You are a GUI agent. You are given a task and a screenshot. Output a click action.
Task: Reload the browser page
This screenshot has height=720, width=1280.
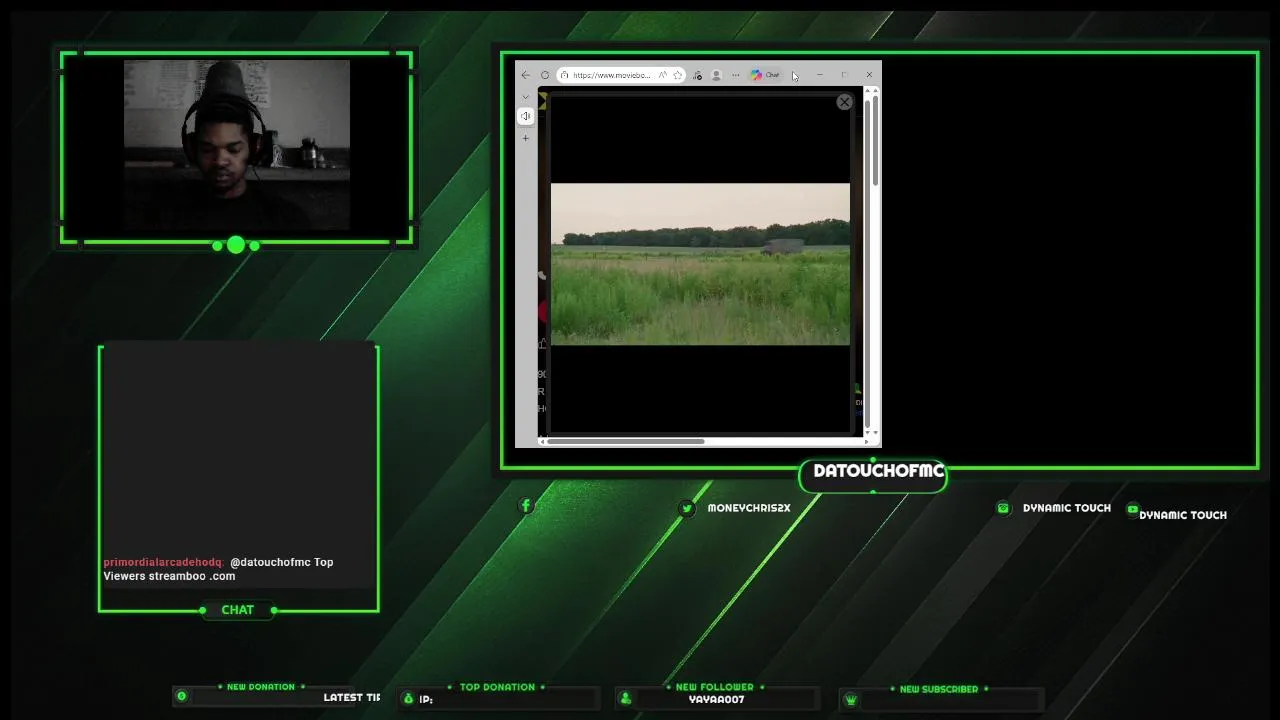pyautogui.click(x=545, y=75)
